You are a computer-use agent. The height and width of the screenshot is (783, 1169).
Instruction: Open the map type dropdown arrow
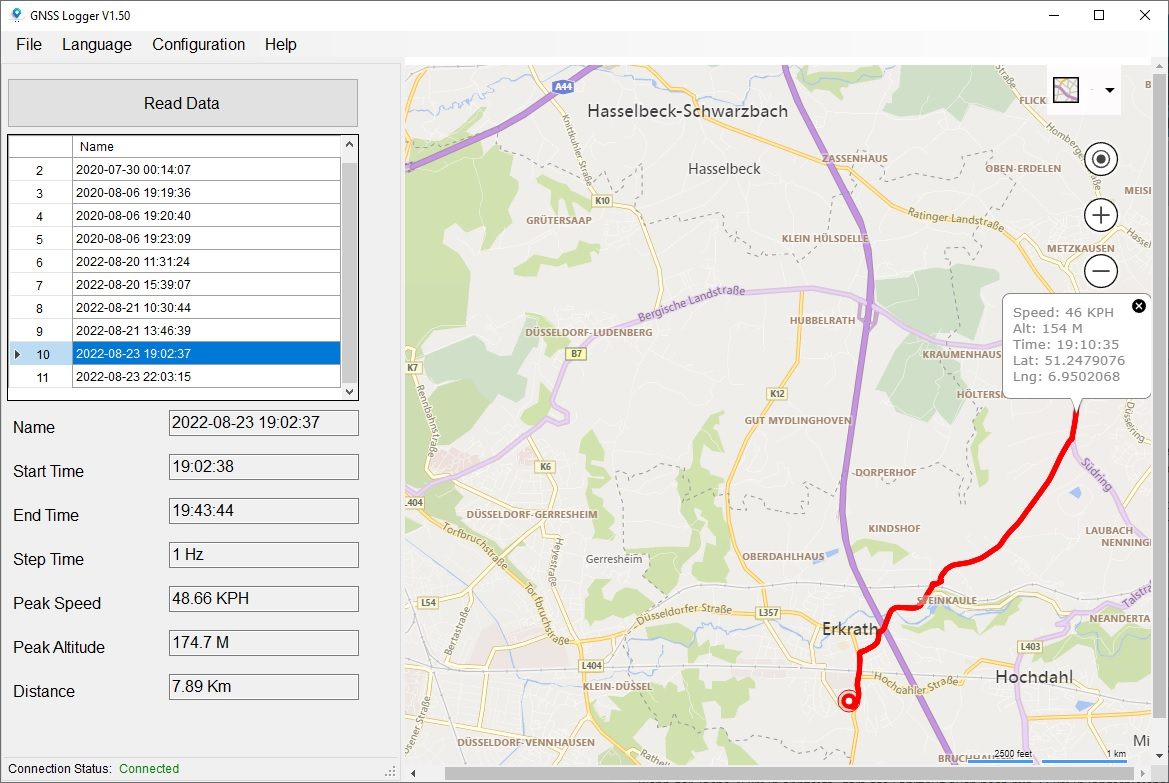(x=1109, y=90)
